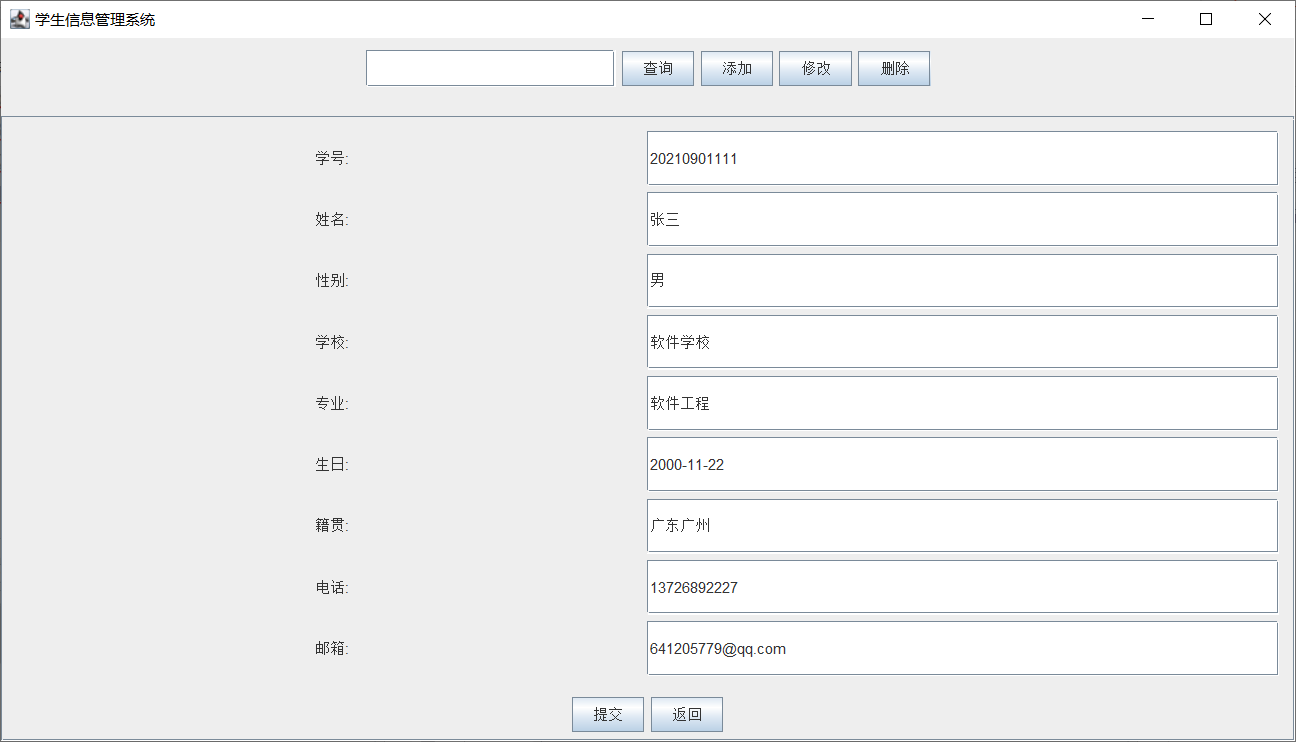Click the 查询 button
This screenshot has width=1296, height=742.
coord(658,68)
